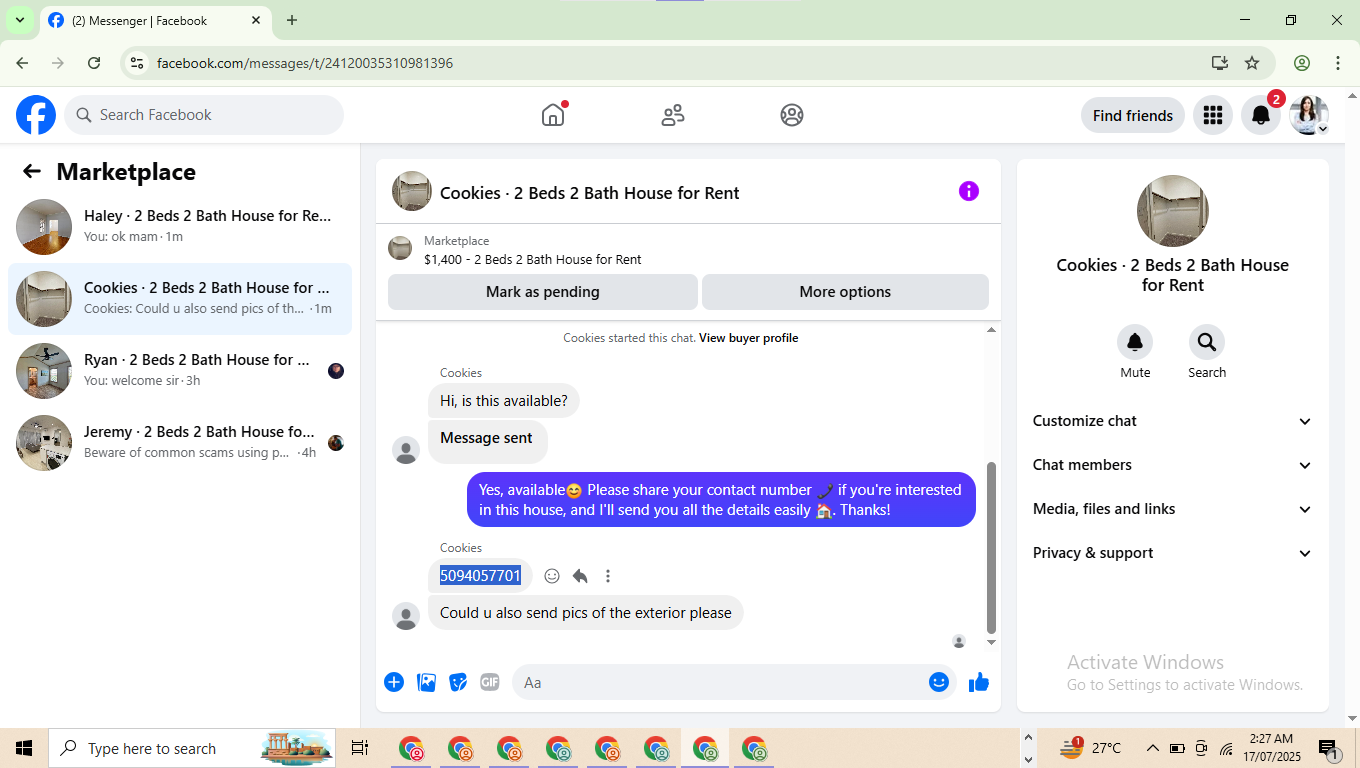Send a thumbs-up like
This screenshot has height=768, width=1360.
tap(979, 682)
